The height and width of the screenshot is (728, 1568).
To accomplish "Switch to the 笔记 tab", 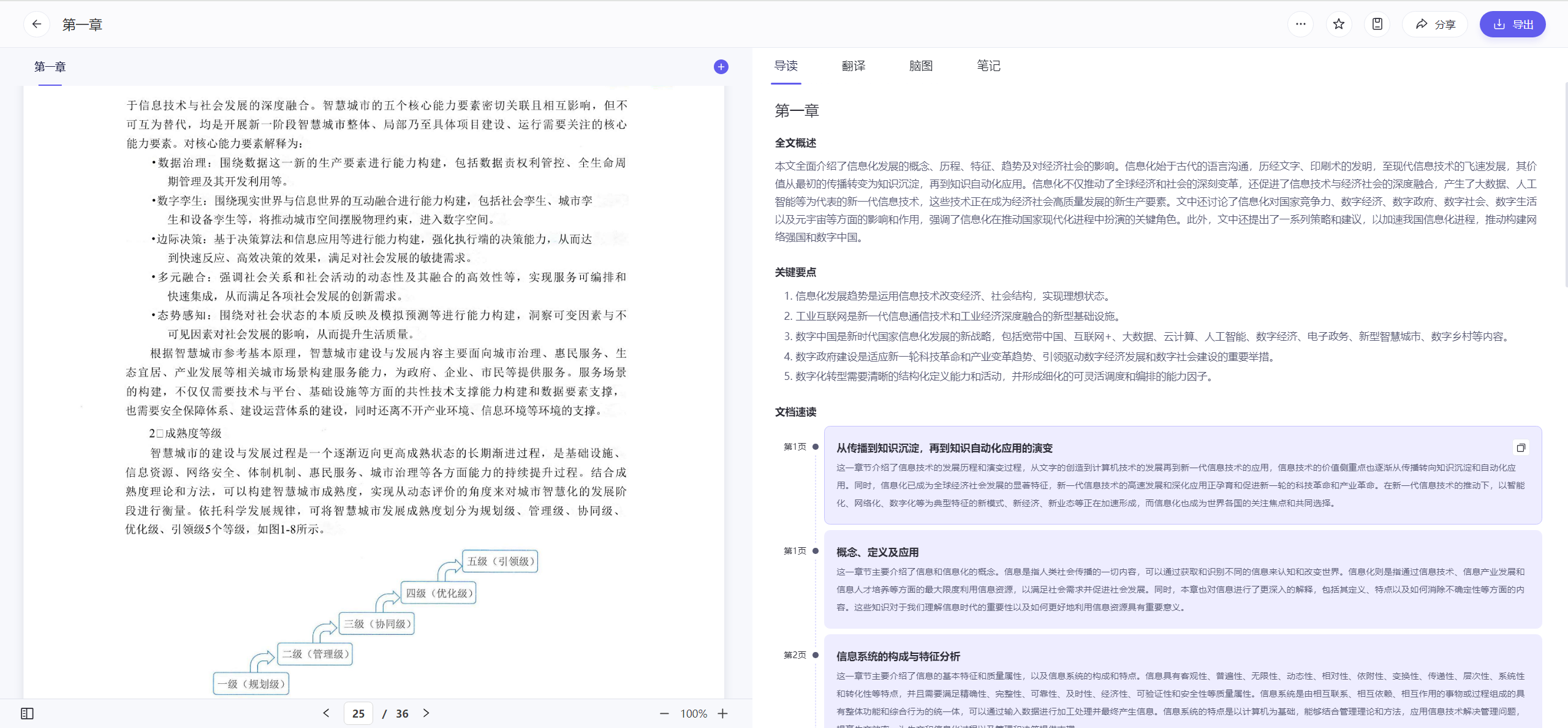I will pos(988,66).
